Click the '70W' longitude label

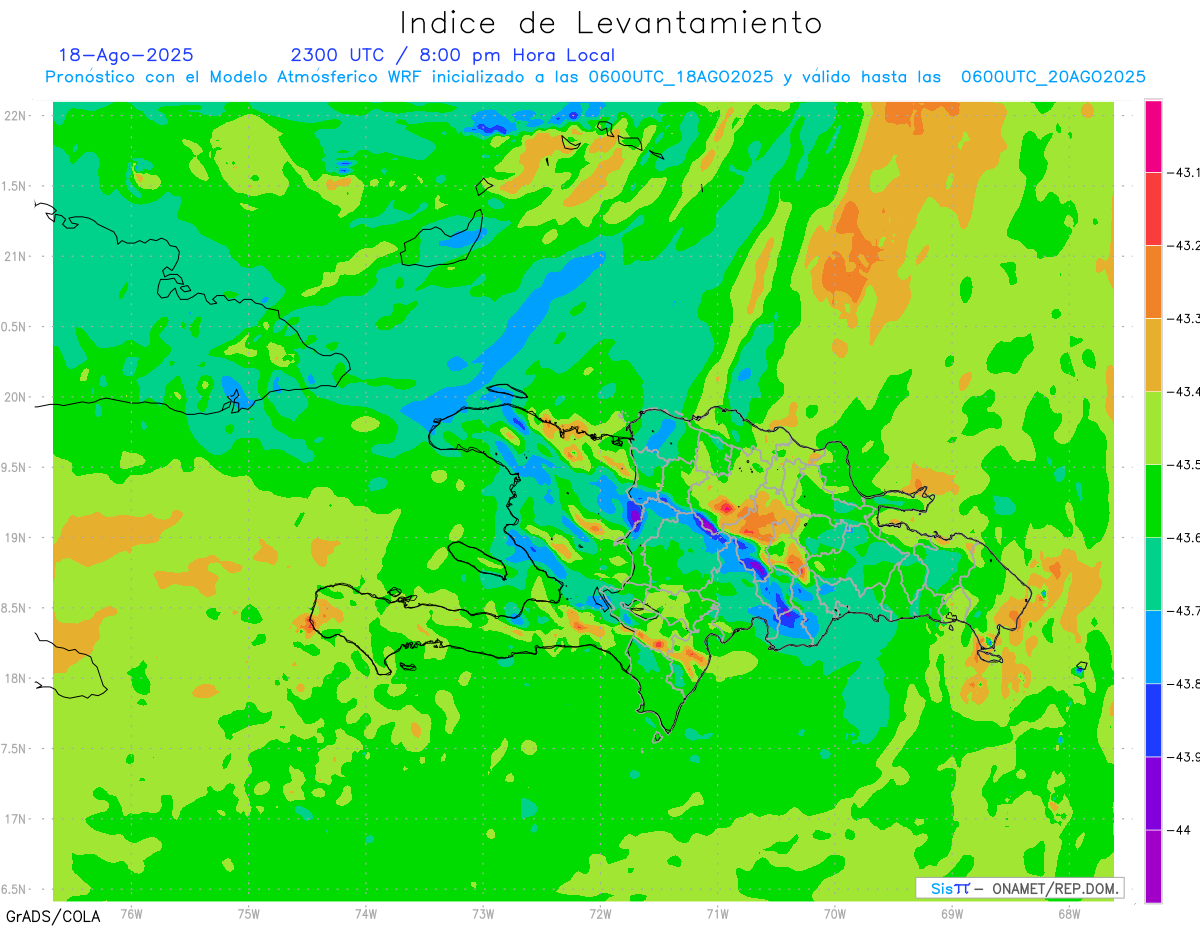click(x=835, y=913)
